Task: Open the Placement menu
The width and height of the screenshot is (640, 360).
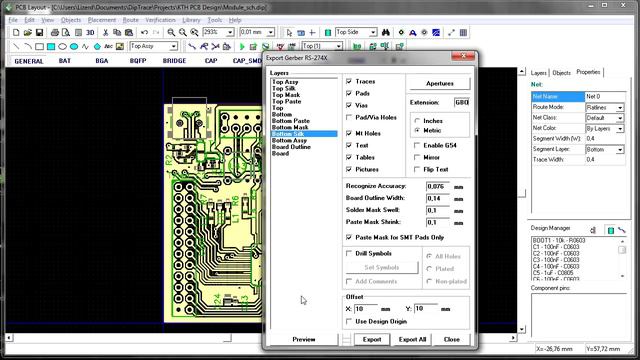Action: 102,20
